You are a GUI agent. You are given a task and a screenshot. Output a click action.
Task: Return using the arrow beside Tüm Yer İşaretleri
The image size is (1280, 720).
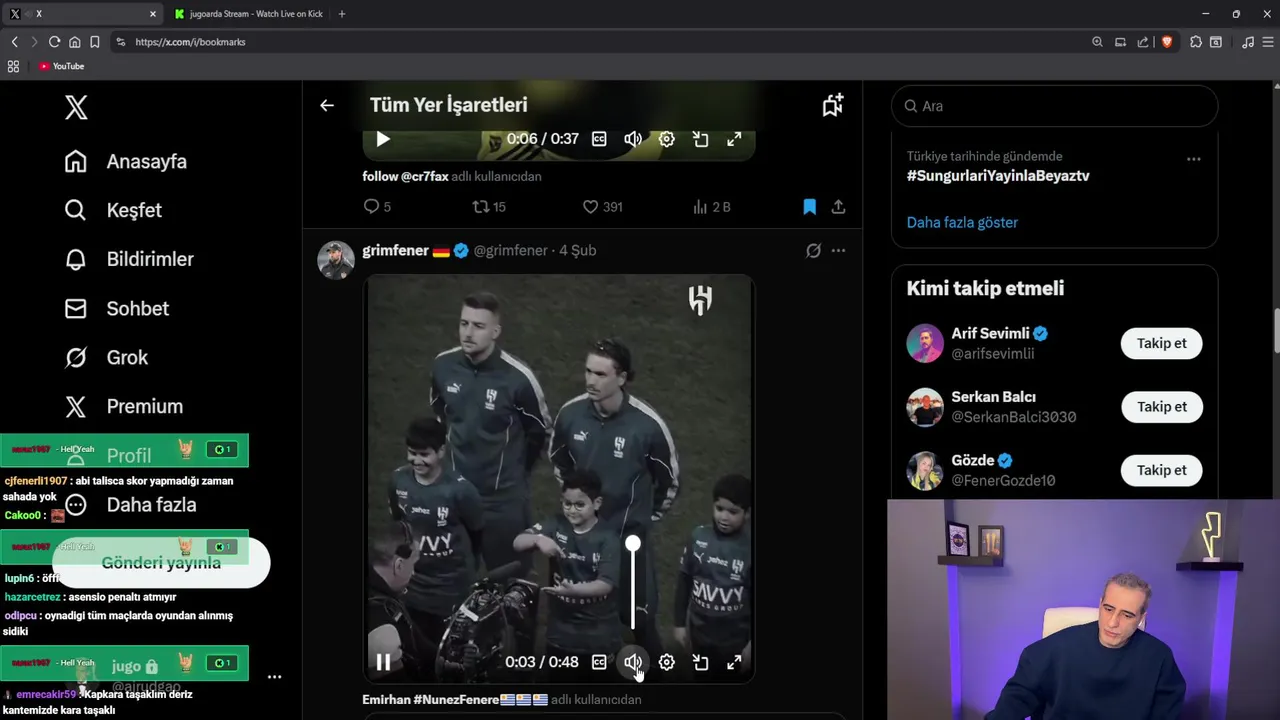pos(327,105)
